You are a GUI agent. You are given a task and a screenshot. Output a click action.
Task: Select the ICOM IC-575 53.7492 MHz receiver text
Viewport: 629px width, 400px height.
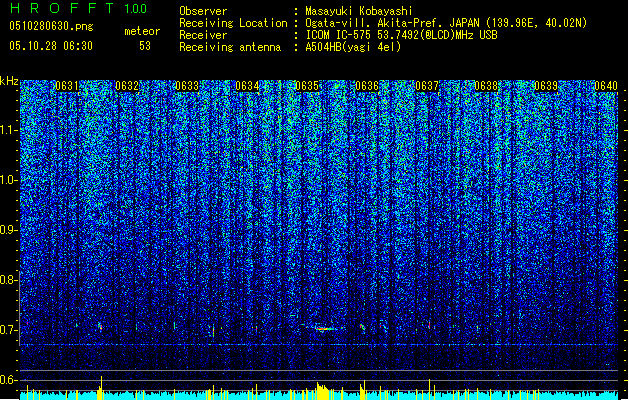pos(401,35)
